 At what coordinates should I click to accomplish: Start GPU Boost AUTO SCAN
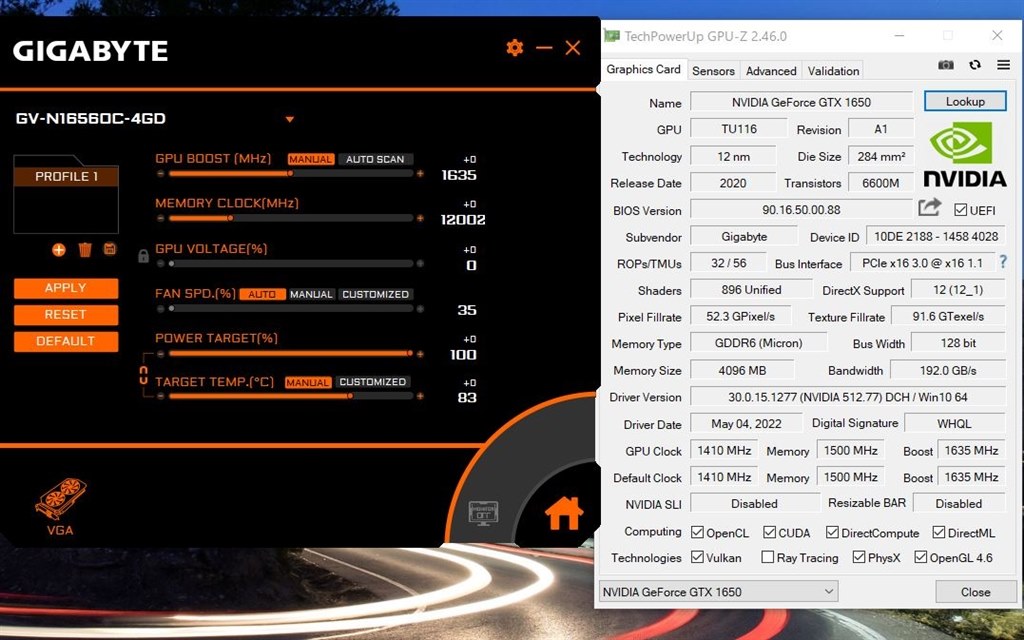pos(376,159)
